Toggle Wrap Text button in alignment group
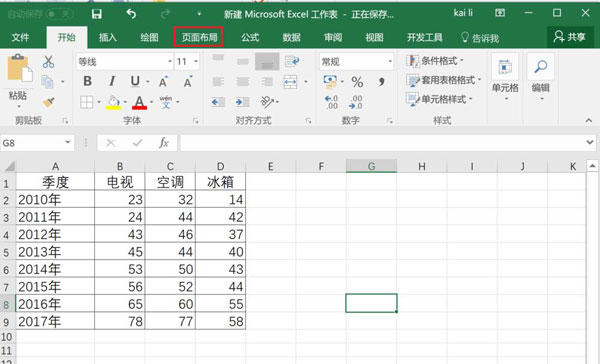The width and height of the screenshot is (600, 364). click(292, 61)
